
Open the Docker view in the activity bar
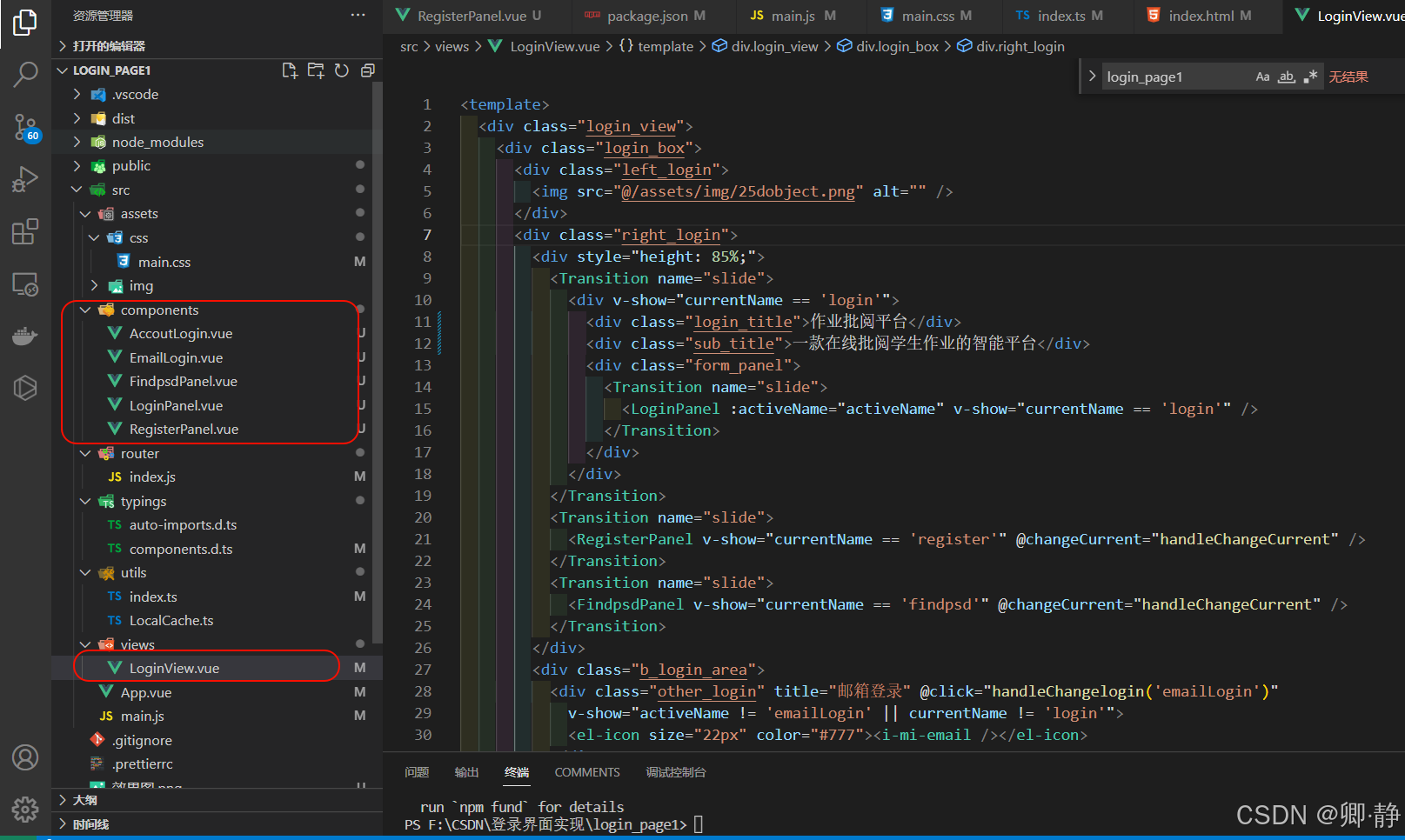click(25, 336)
